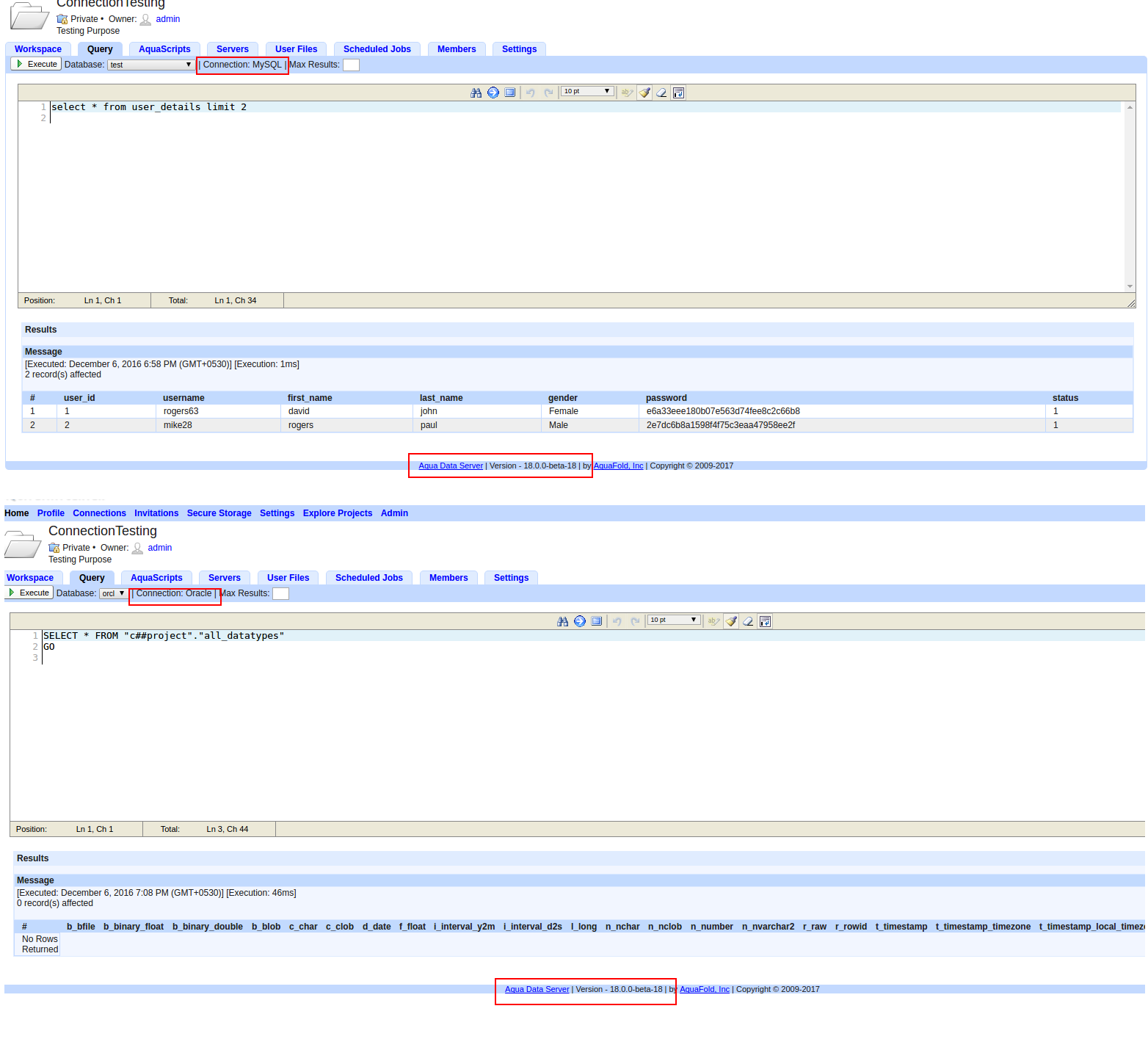Viewport: 1148px width, 1050px height.
Task: Click the admin owner link in lower project header
Action: coord(160,548)
